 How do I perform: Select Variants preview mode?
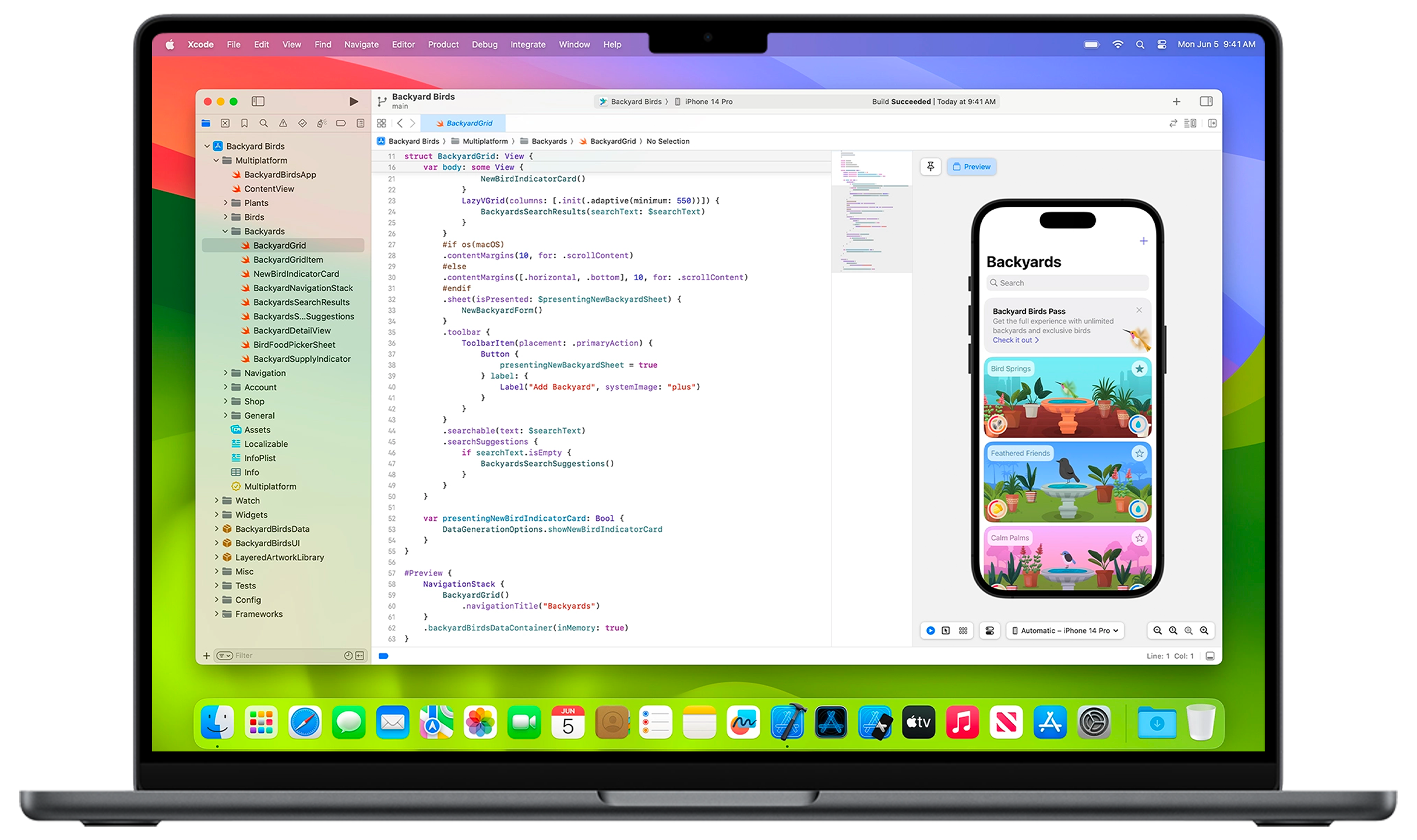(x=963, y=630)
